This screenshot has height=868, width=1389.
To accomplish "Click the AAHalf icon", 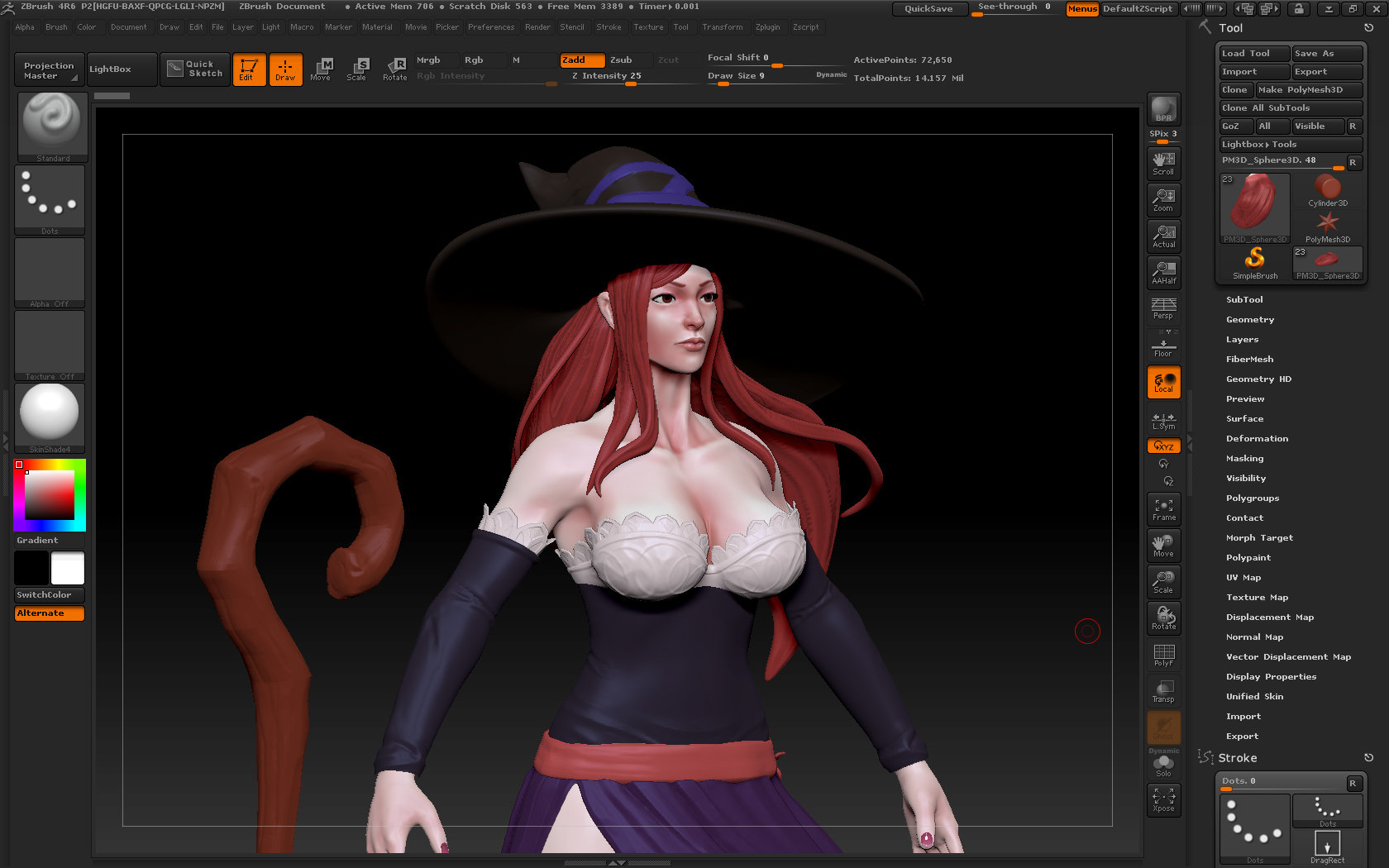I will [x=1163, y=272].
